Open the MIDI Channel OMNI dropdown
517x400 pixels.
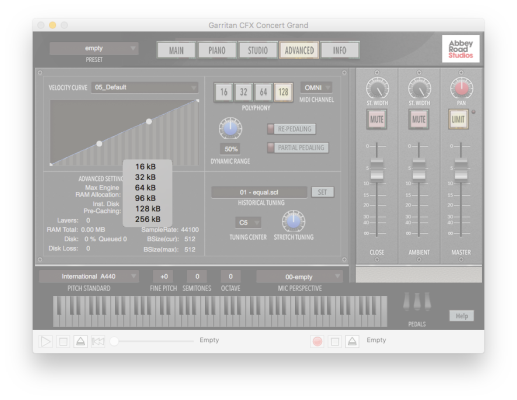coord(316,88)
